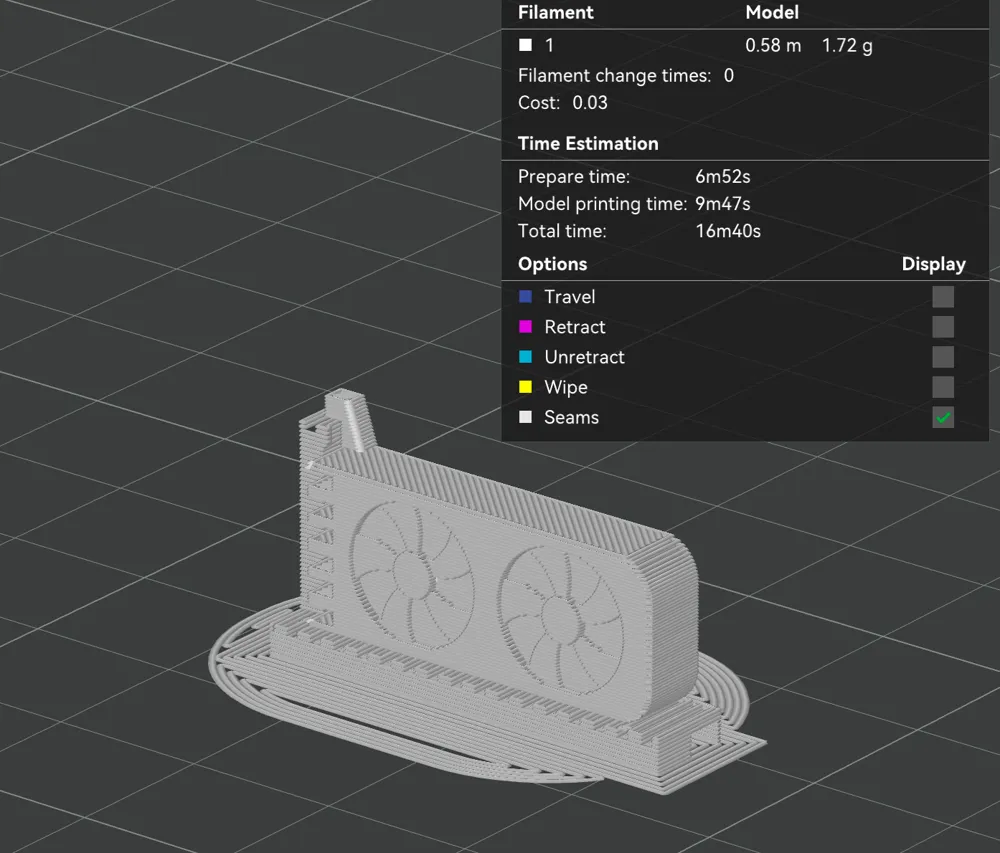The height and width of the screenshot is (853, 1000).
Task: Enable the Travel display checkbox
Action: tap(941, 296)
